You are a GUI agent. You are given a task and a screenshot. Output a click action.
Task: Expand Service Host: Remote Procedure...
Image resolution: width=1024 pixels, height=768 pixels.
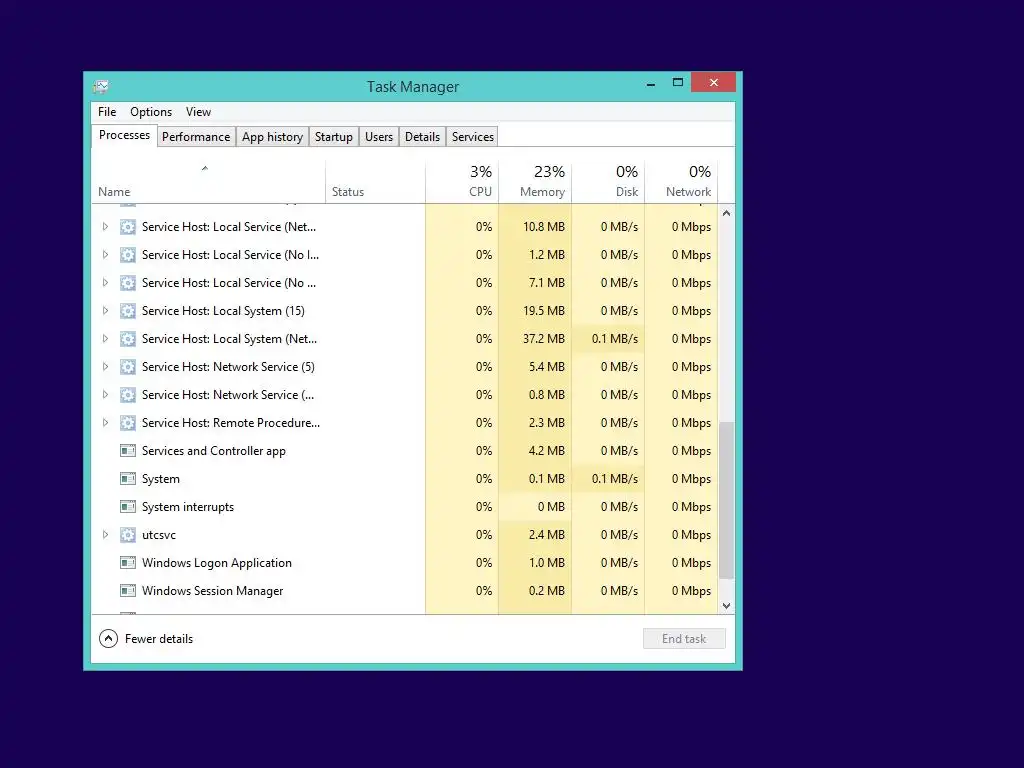point(105,423)
